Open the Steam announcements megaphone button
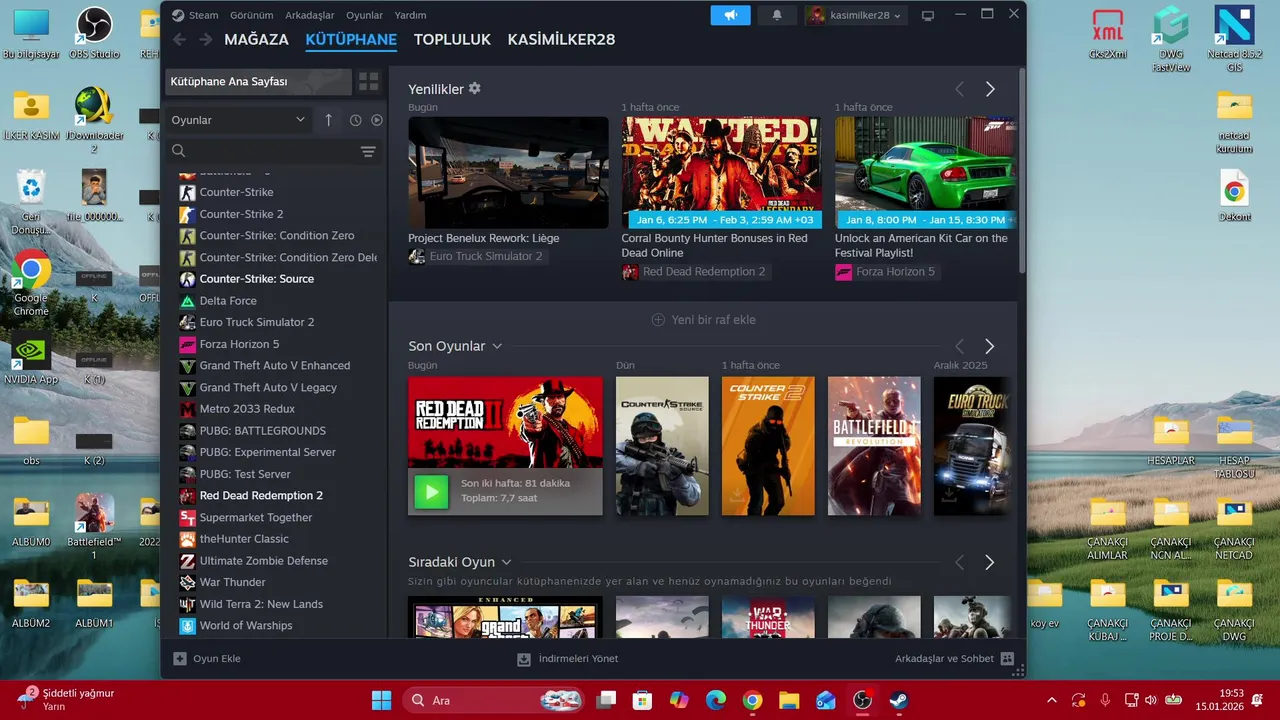This screenshot has height=720, width=1280. [731, 15]
